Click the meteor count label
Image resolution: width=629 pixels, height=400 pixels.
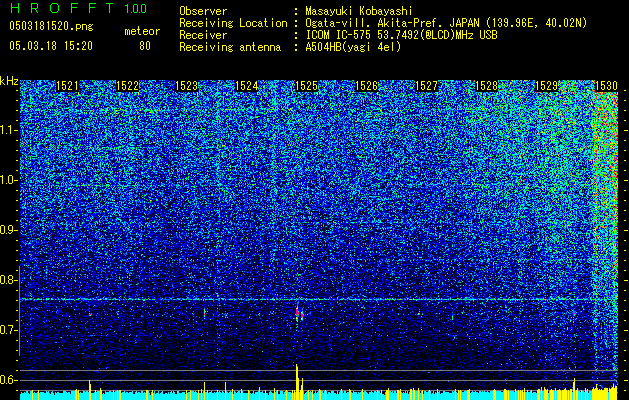pyautogui.click(x=142, y=31)
